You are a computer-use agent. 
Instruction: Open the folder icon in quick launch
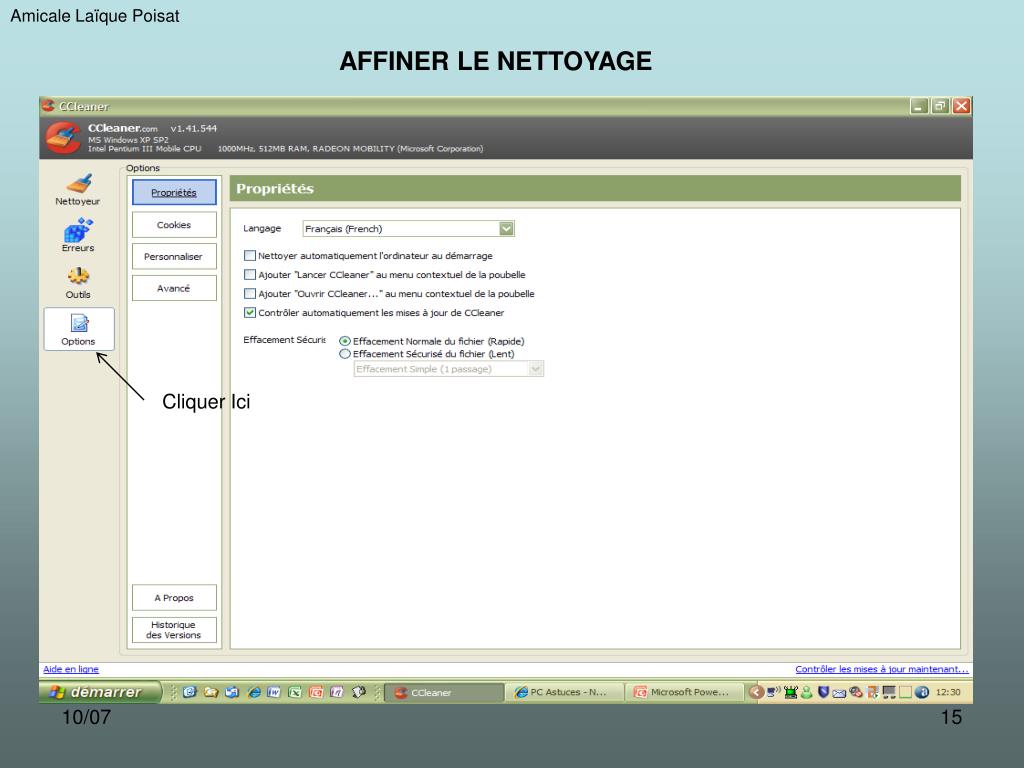click(x=211, y=692)
